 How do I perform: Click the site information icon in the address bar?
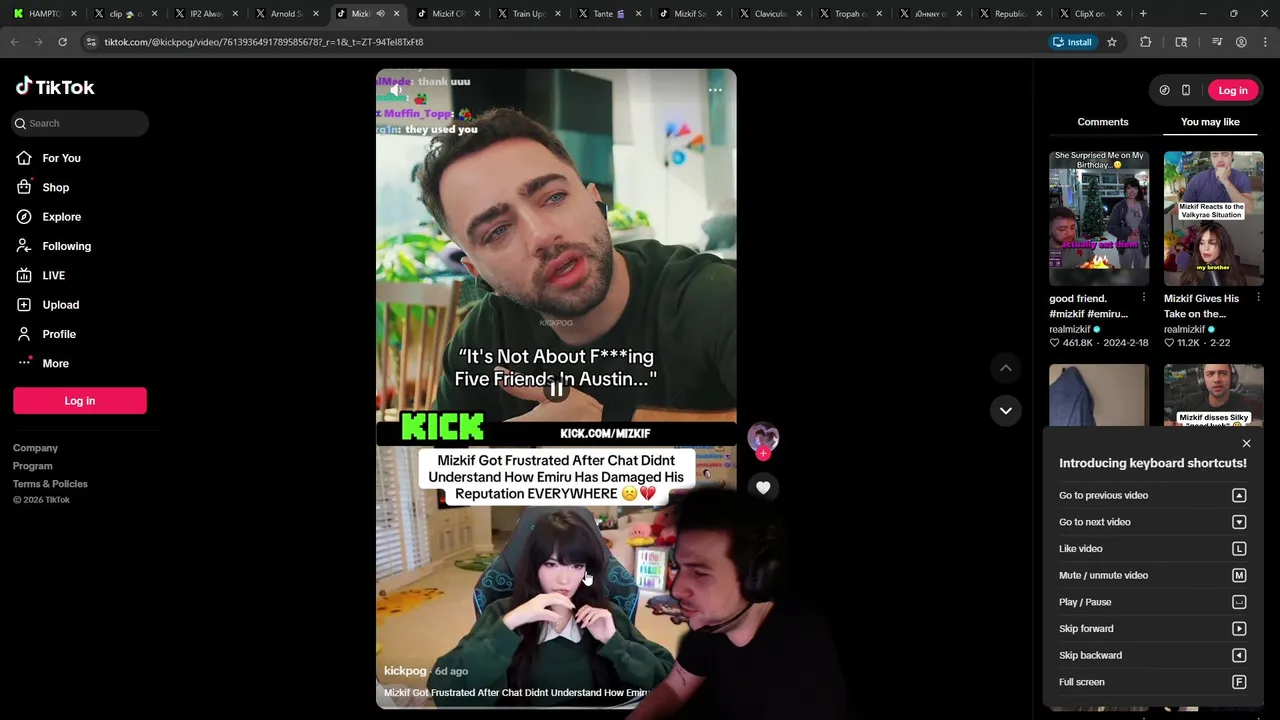(91, 42)
